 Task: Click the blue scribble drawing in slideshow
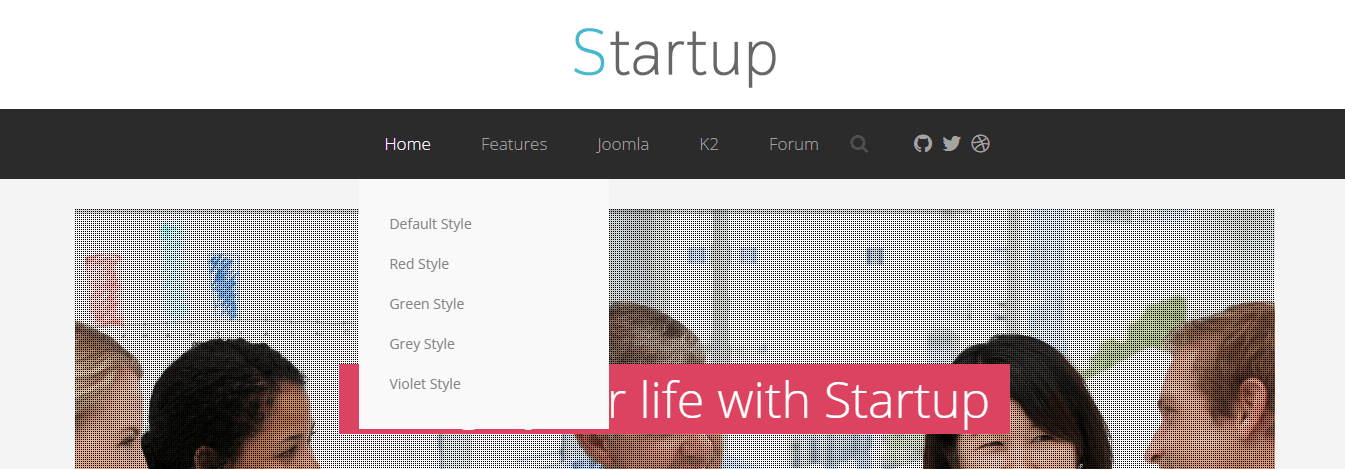(x=224, y=287)
